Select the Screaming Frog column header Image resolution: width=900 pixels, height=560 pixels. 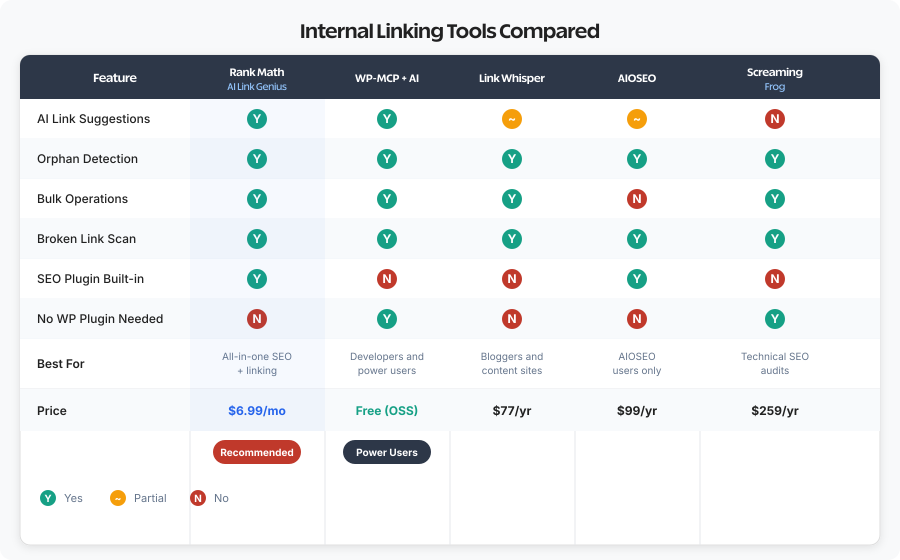click(775, 79)
